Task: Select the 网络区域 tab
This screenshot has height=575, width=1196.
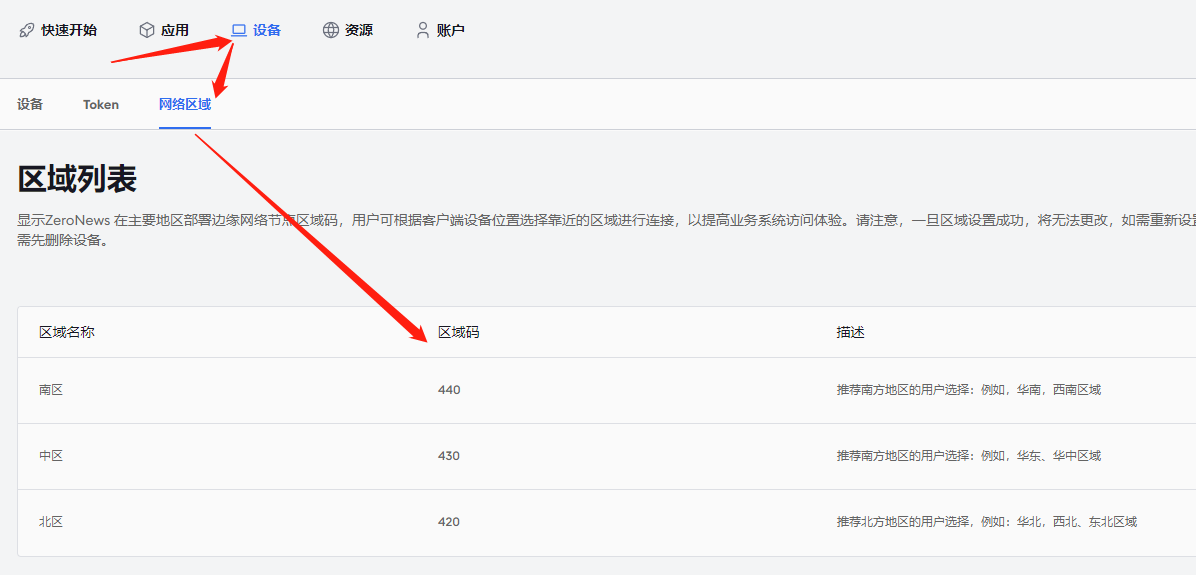Action: [x=185, y=104]
